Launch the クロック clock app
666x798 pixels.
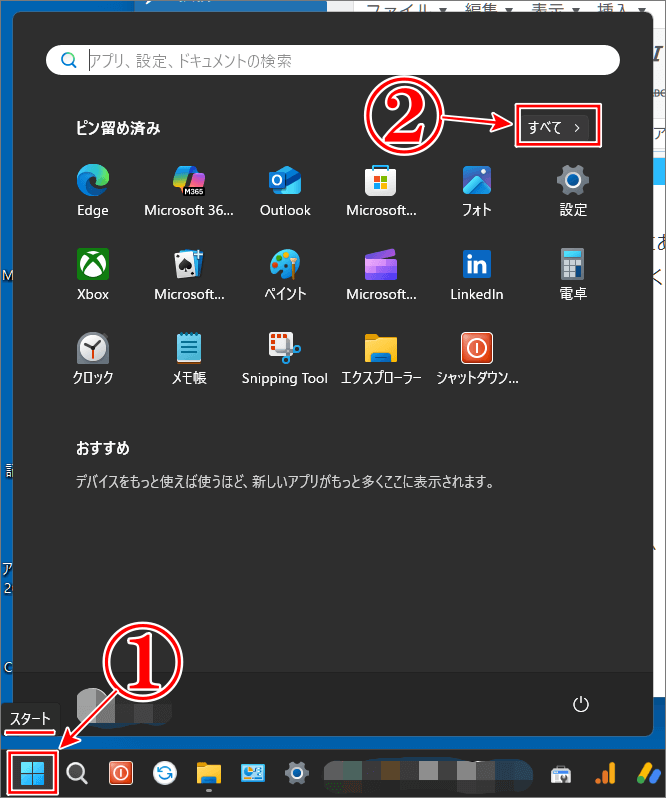[x=93, y=359]
